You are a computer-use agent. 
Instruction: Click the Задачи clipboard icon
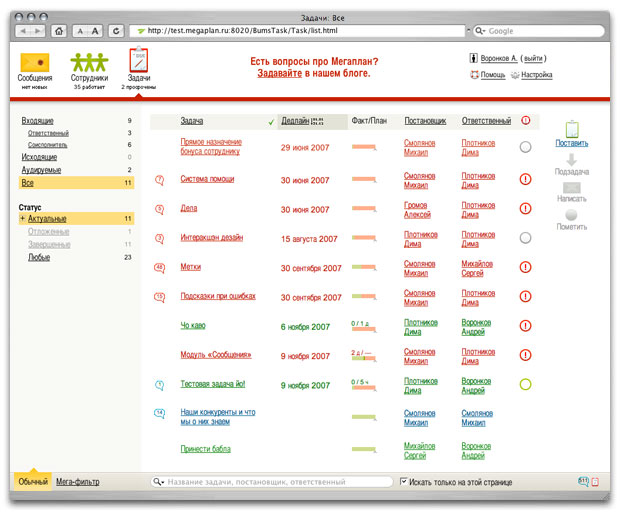pyautogui.click(x=138, y=61)
